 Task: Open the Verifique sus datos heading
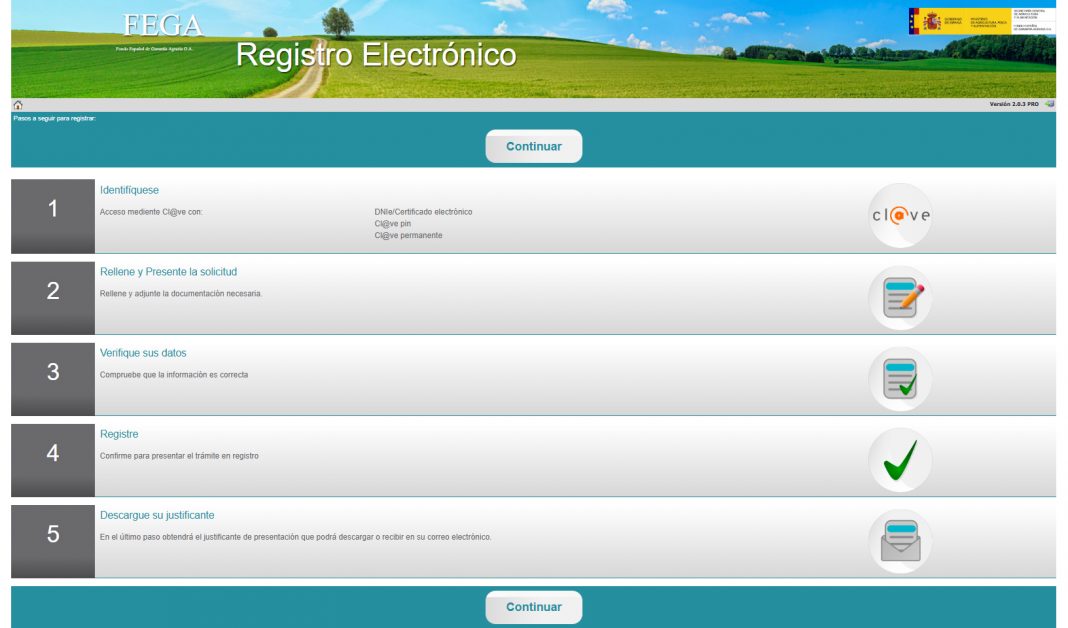click(x=143, y=353)
